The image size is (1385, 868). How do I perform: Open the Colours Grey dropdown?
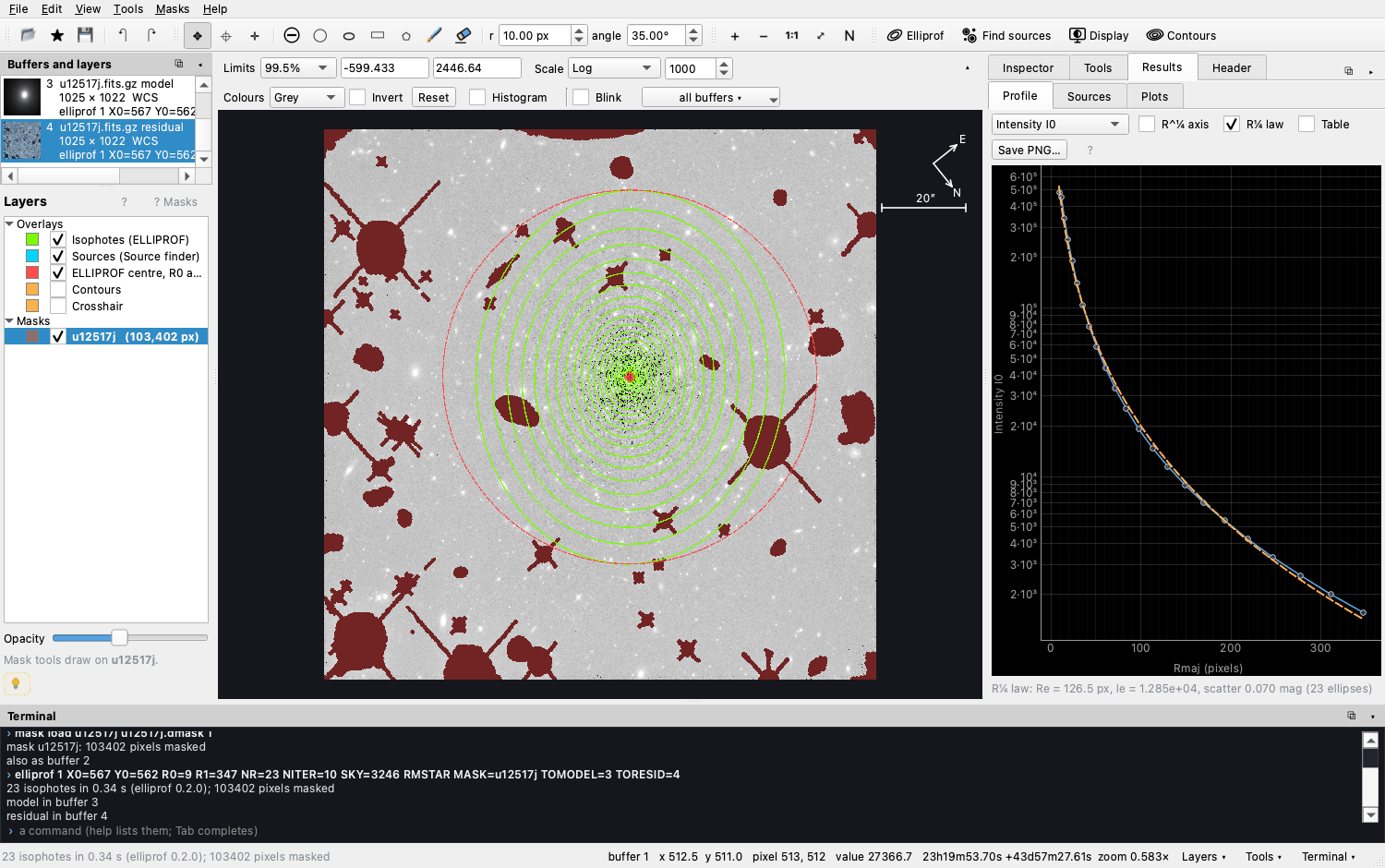307,97
